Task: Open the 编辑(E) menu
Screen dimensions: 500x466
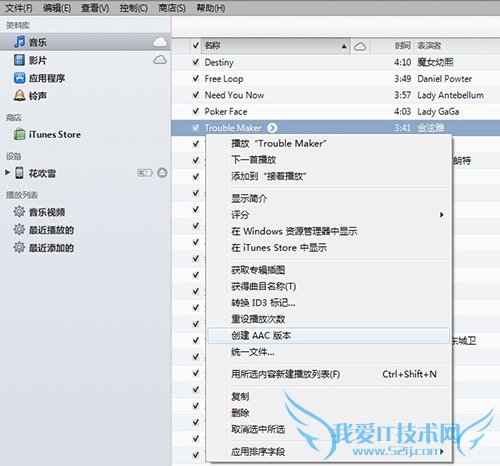Action: [57, 8]
